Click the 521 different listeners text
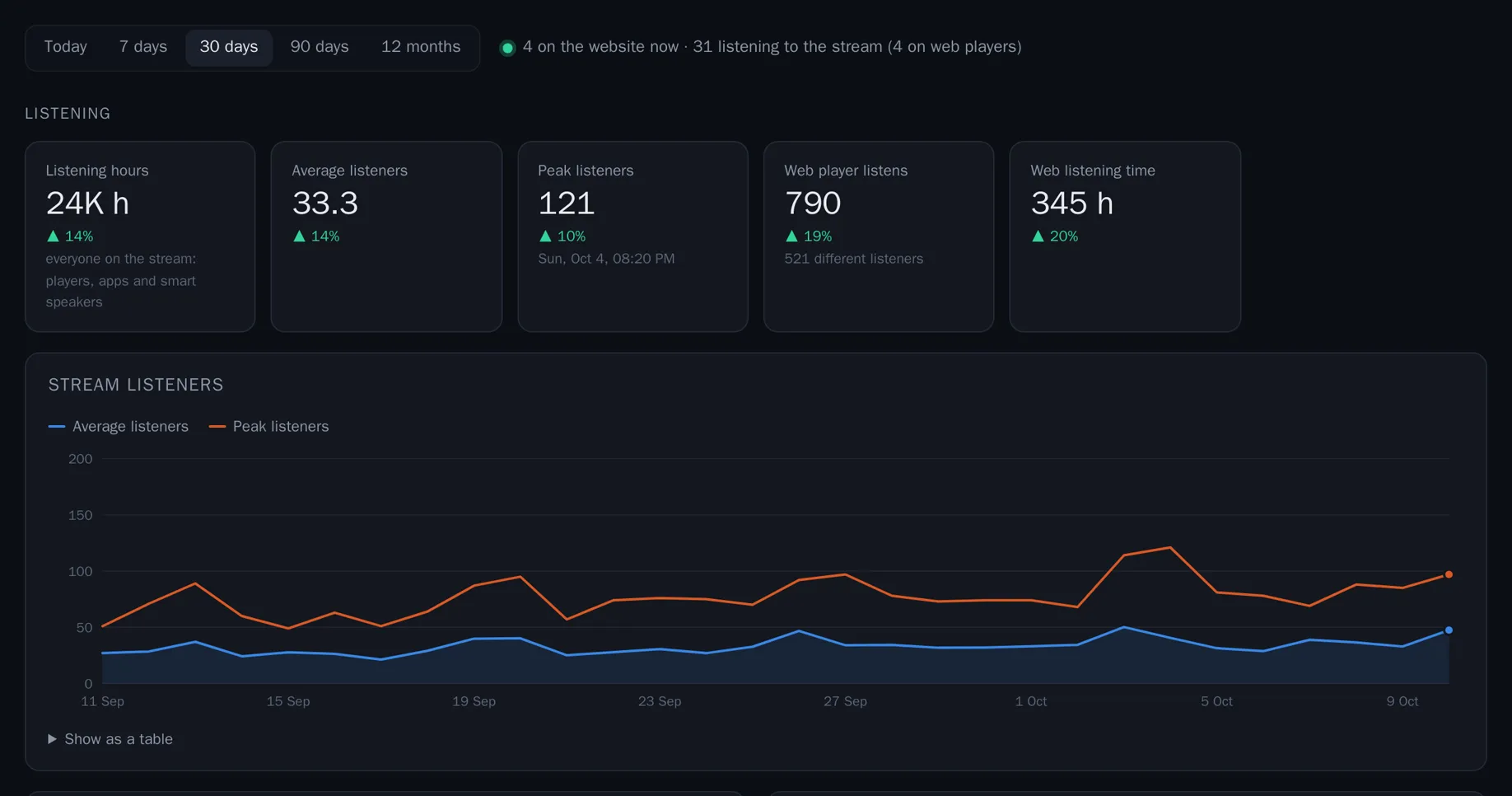 853,259
